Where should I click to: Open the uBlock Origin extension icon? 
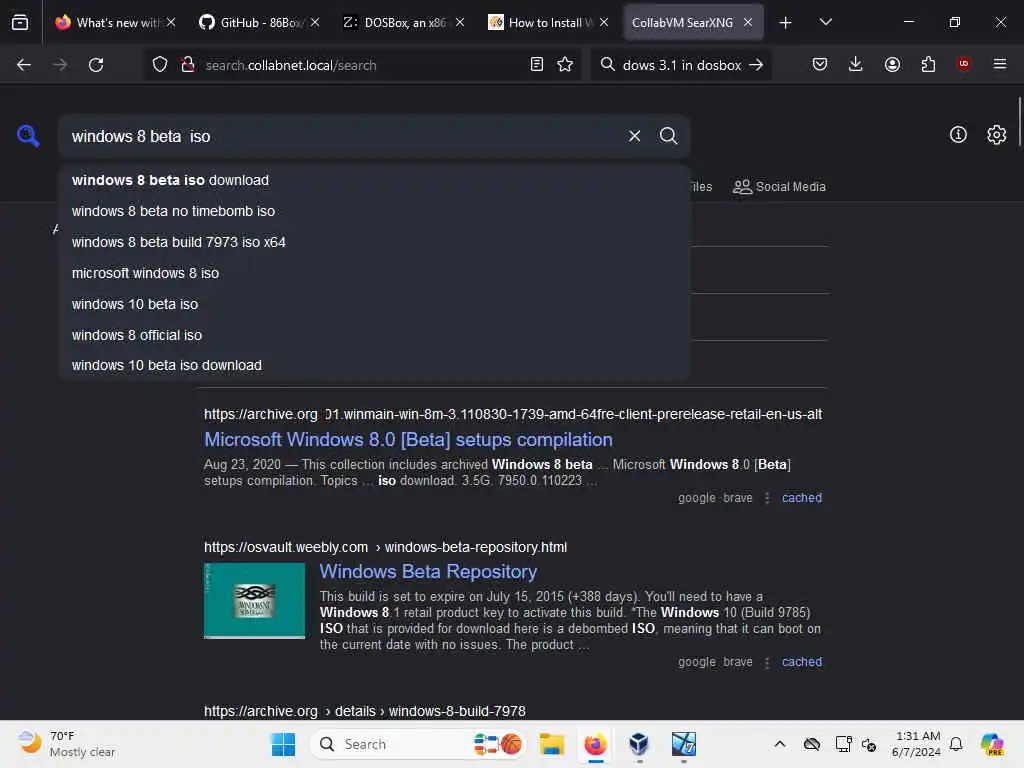(x=963, y=64)
